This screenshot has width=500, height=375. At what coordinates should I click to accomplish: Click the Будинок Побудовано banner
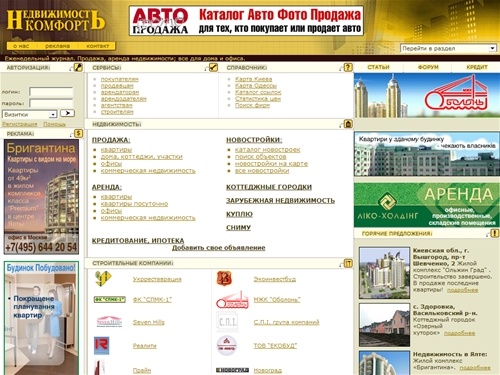pos(41,318)
